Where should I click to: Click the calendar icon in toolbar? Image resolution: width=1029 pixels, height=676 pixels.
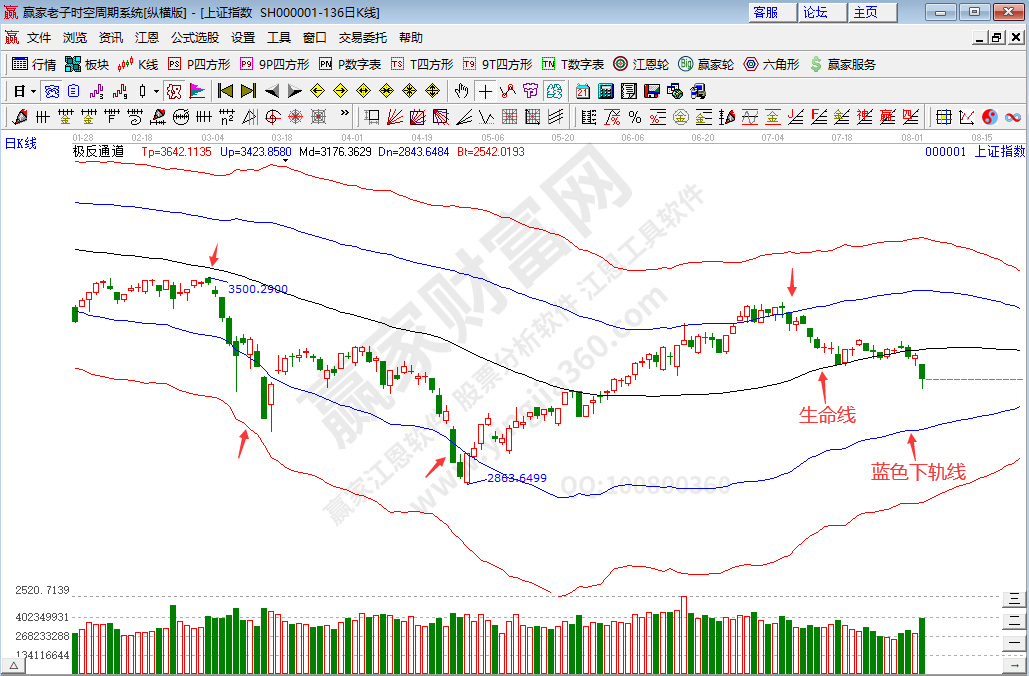pos(582,91)
